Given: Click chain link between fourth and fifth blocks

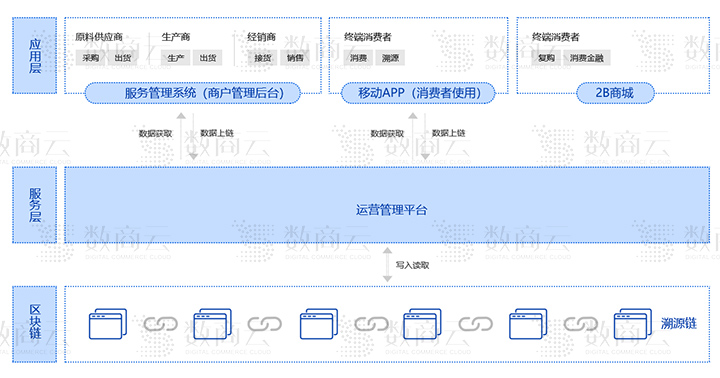Looking at the screenshot, I should pos(476,324).
